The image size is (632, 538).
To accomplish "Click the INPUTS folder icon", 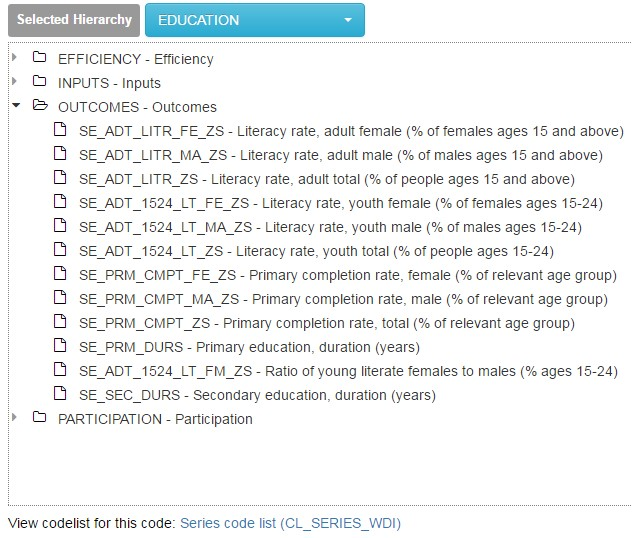I will click(40, 82).
